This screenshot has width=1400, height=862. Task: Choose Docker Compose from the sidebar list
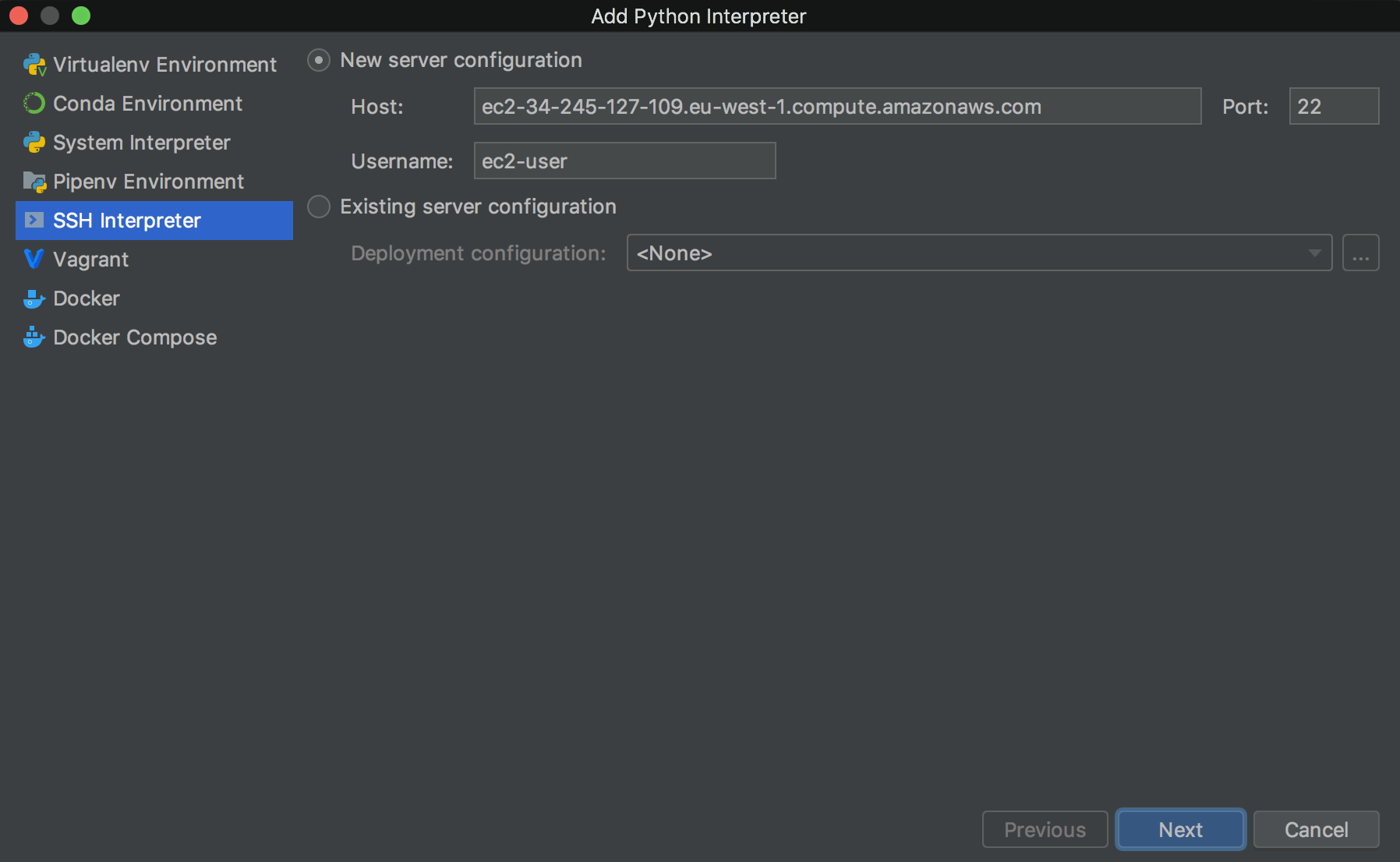(x=135, y=337)
